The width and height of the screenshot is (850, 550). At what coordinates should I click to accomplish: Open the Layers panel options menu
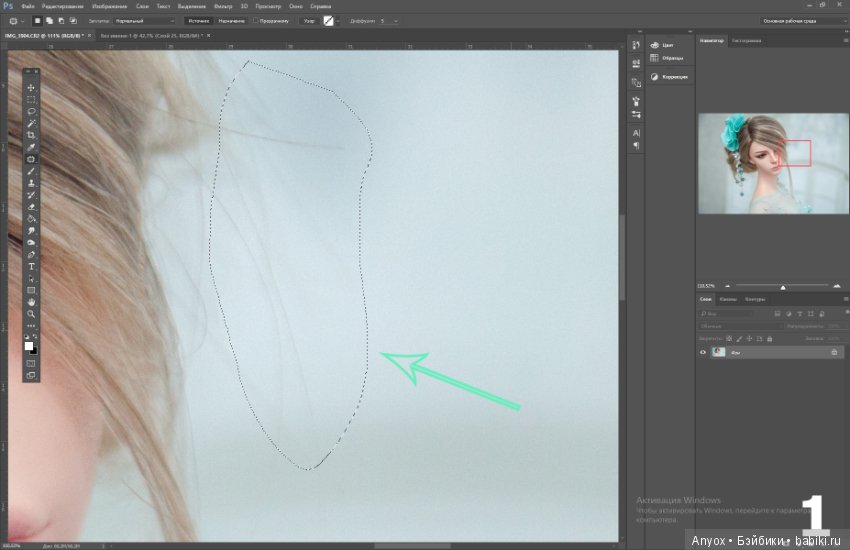tap(846, 299)
